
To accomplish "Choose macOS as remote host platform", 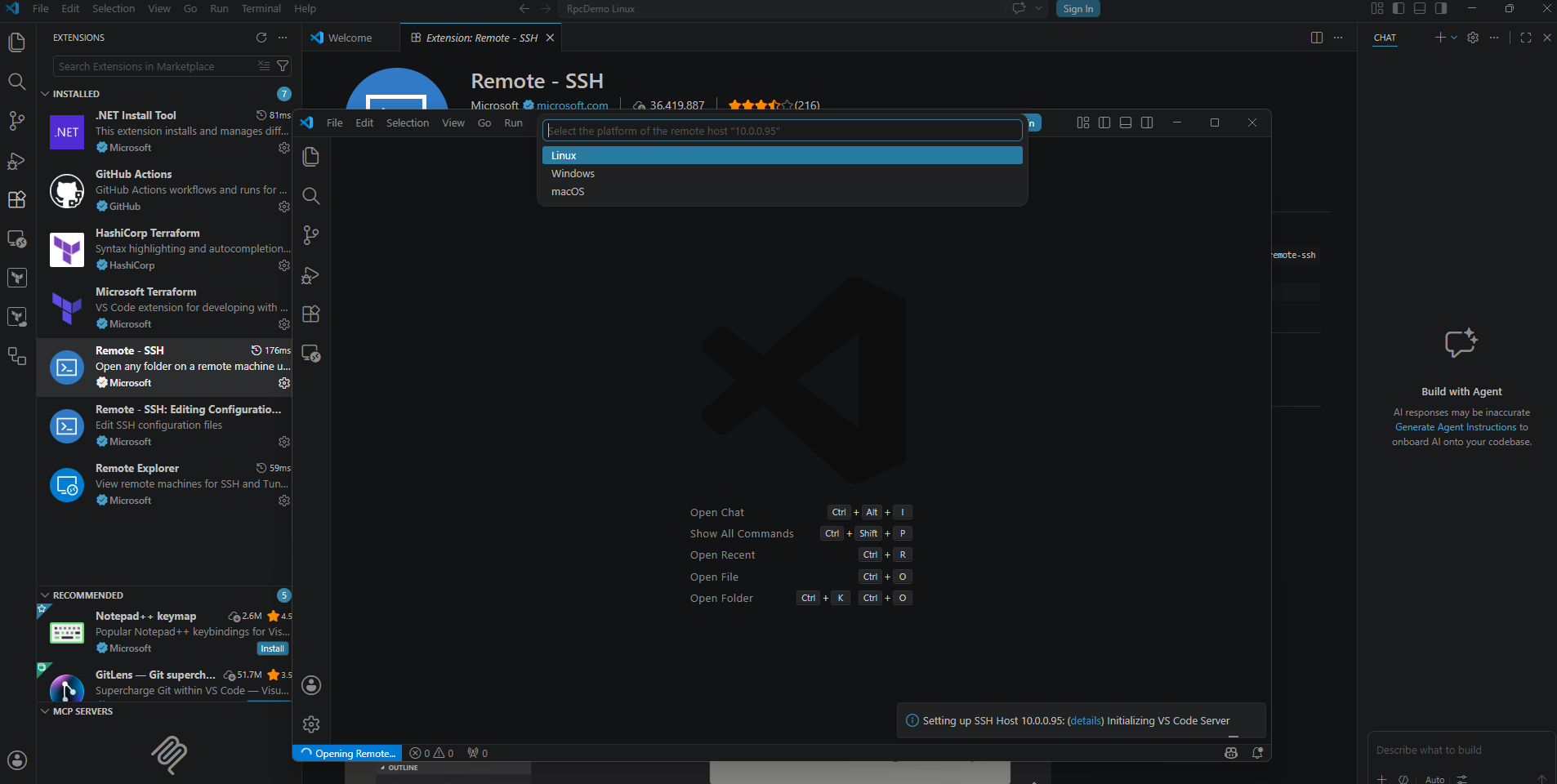I will click(783, 191).
